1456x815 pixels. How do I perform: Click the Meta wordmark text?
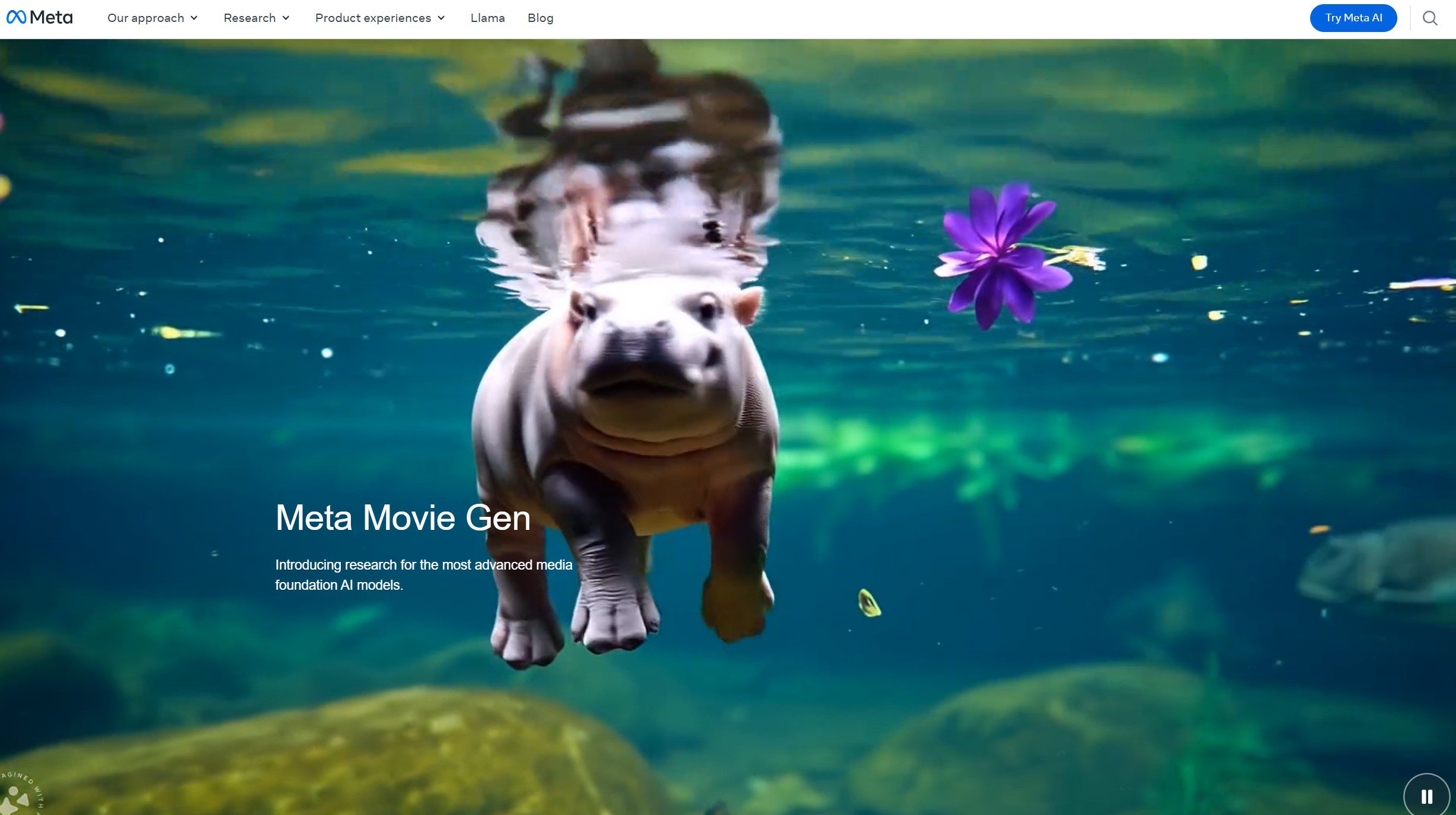51,18
